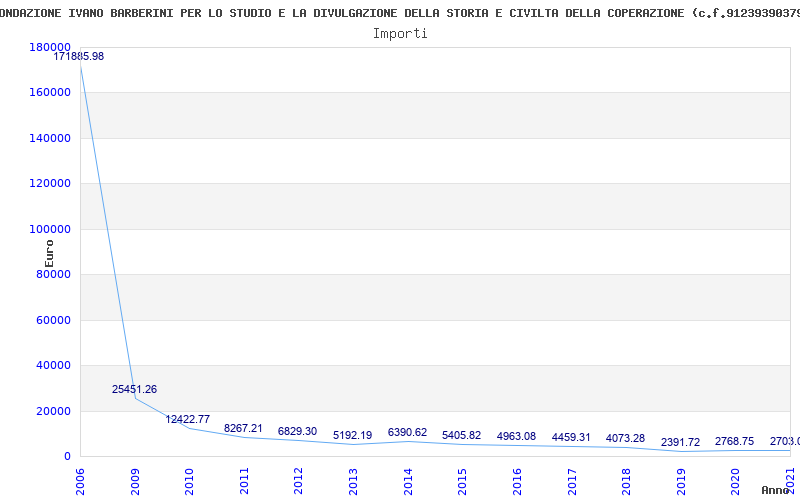Click the data label 12422.77

tap(188, 419)
